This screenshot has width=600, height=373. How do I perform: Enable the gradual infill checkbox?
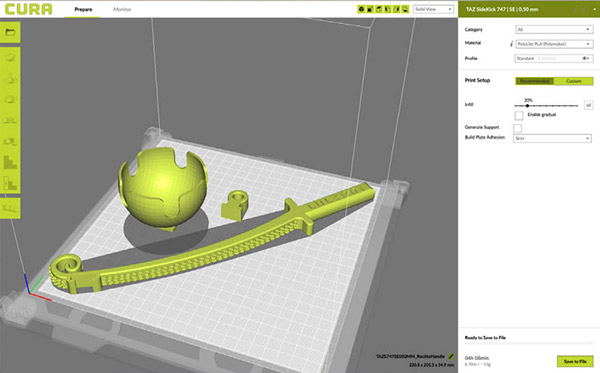(x=519, y=115)
